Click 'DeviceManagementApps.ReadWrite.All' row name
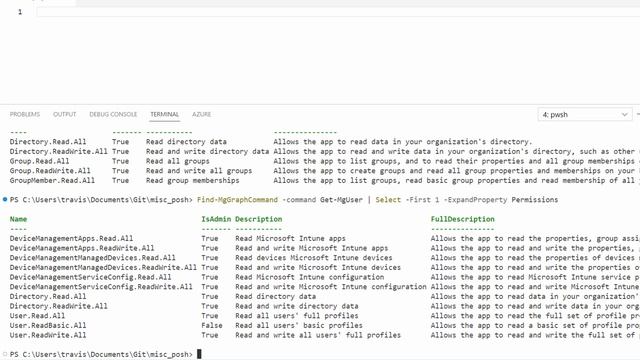The width and height of the screenshot is (640, 360). 82,248
